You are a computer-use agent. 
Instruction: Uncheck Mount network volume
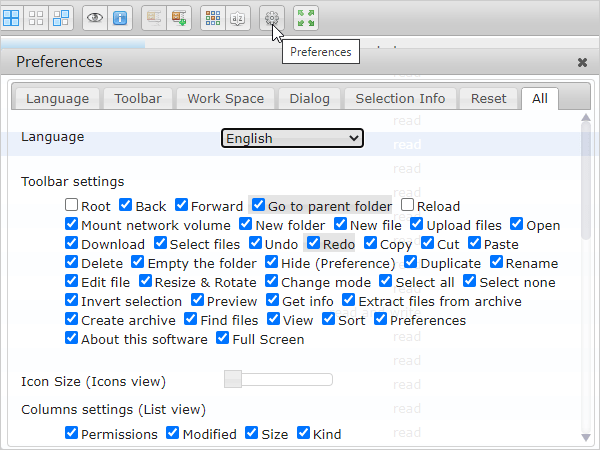(x=72, y=224)
